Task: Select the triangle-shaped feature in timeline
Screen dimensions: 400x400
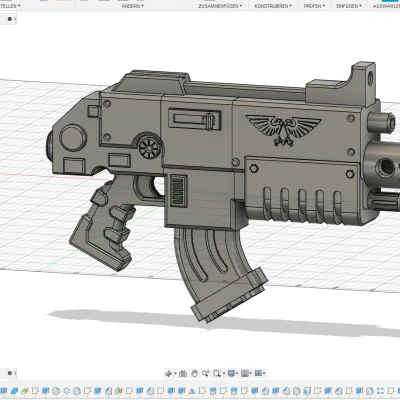Action: click(192, 391)
